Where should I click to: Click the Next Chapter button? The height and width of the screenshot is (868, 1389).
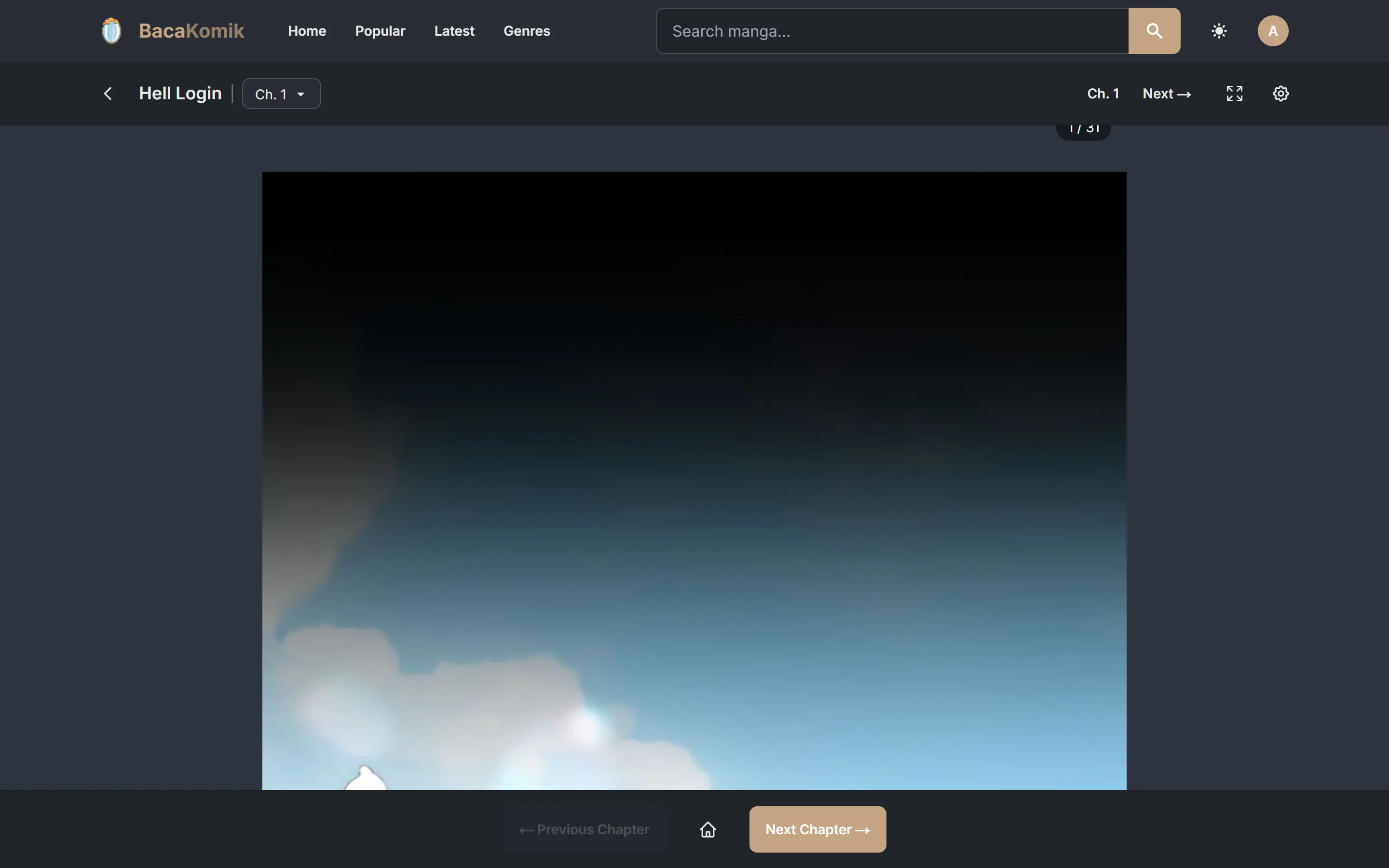[817, 829]
